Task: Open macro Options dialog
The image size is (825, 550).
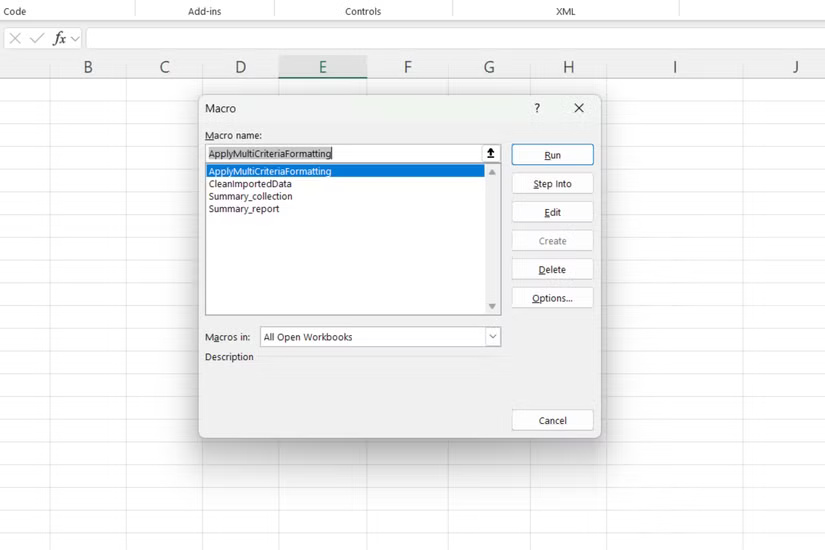Action: (x=552, y=298)
